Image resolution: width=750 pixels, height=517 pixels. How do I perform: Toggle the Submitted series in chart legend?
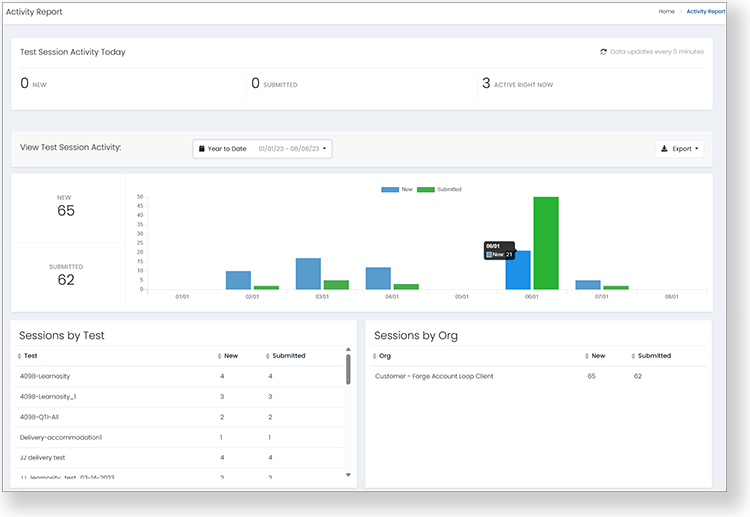tap(438, 189)
